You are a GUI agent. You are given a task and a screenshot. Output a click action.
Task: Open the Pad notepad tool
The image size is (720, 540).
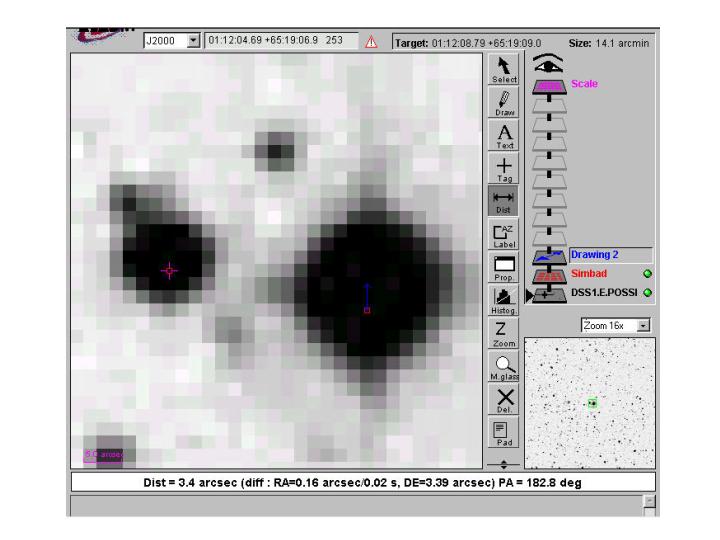(505, 432)
